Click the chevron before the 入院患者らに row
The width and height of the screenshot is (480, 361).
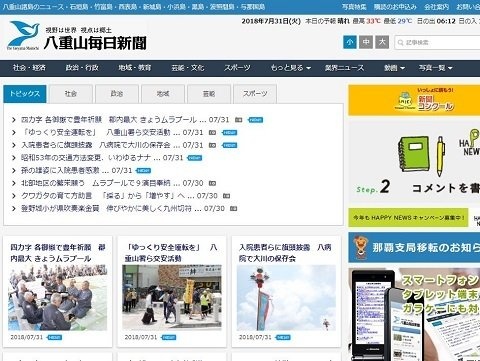[x=14, y=145]
